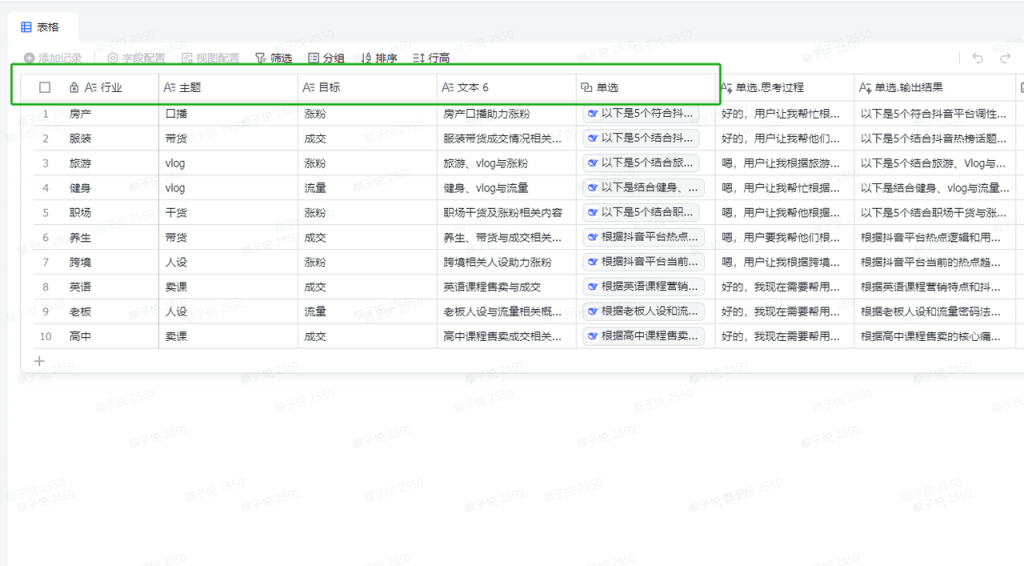This screenshot has width=1024, height=566.
Task: Open the 单选 column header menu
Action: point(607,88)
